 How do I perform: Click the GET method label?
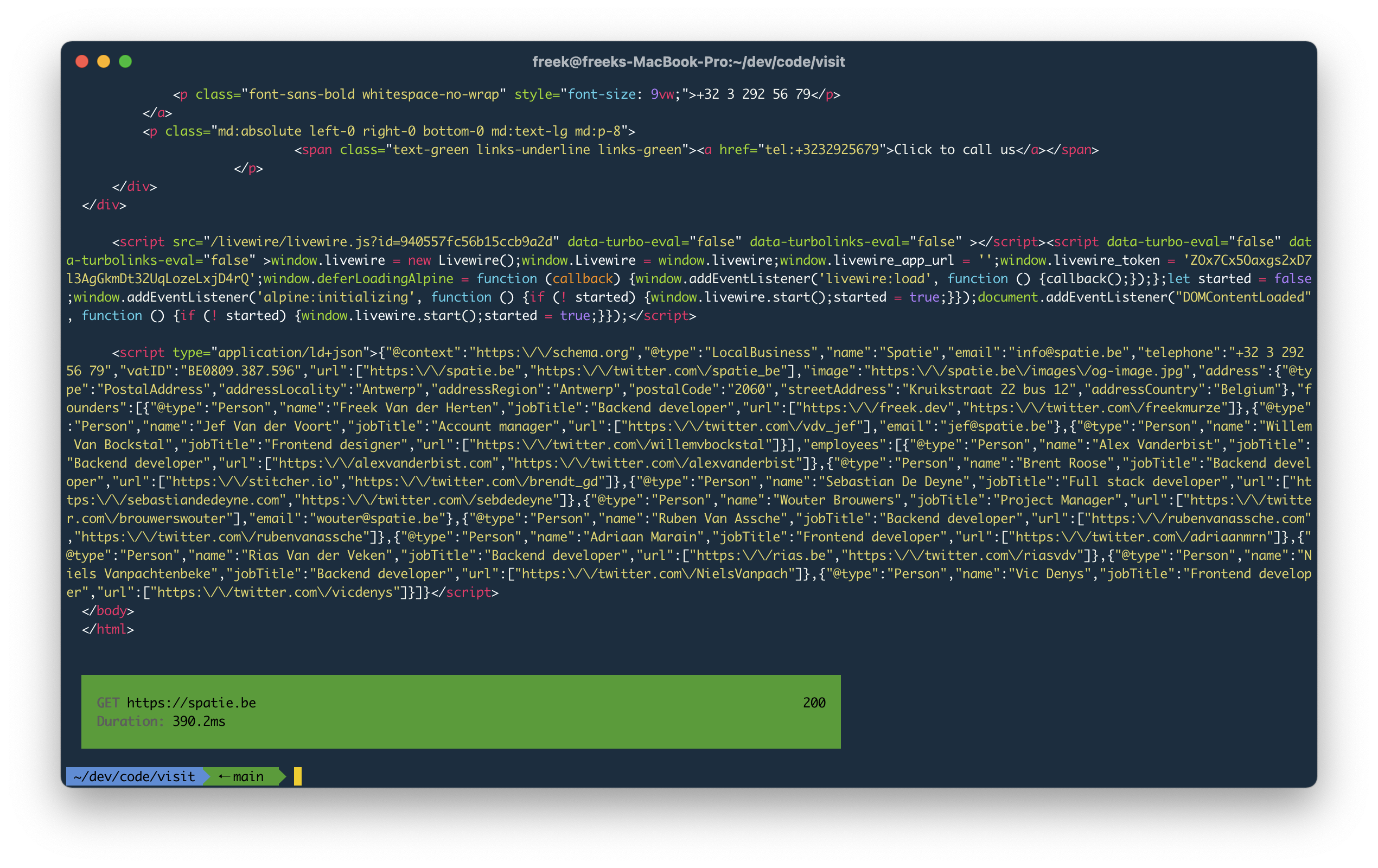pos(107,703)
